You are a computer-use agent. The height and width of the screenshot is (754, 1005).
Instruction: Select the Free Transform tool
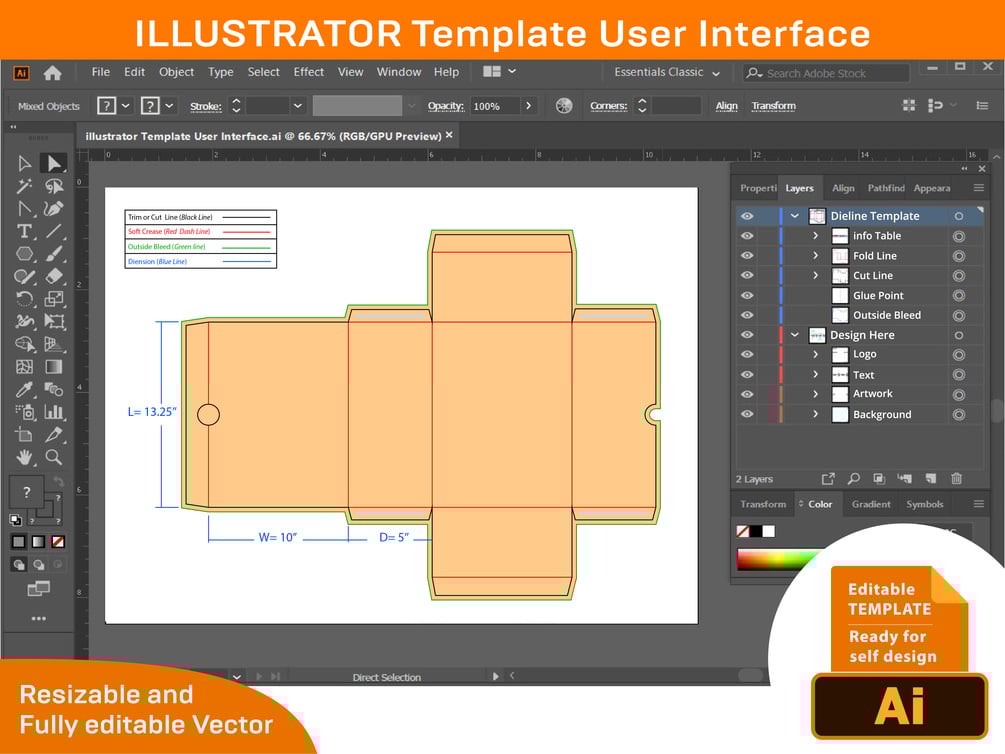[54, 321]
